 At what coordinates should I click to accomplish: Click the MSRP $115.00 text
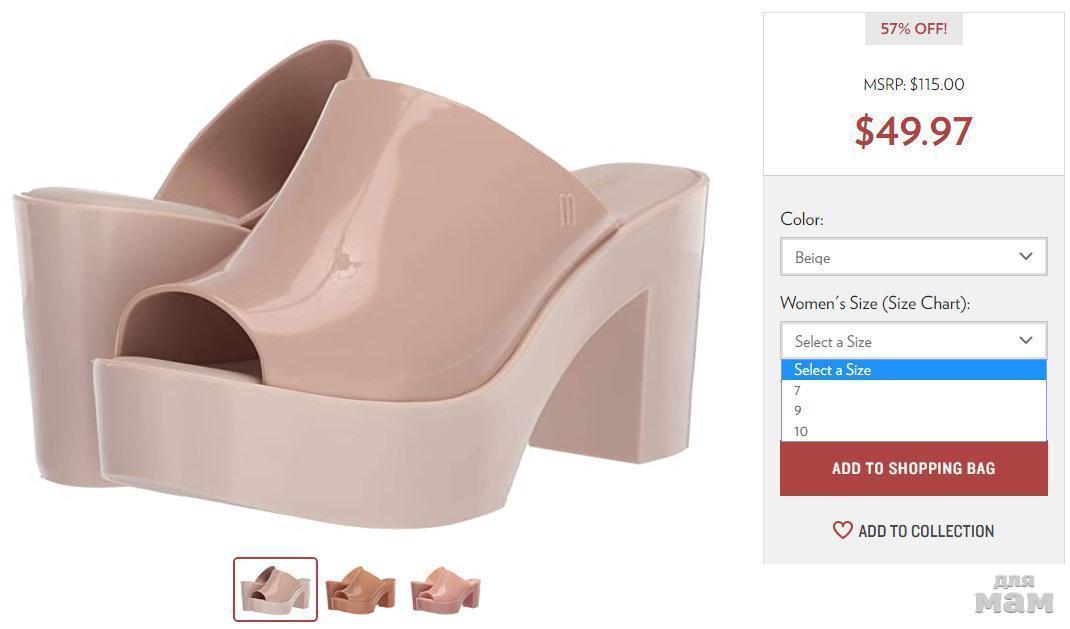coord(913,85)
